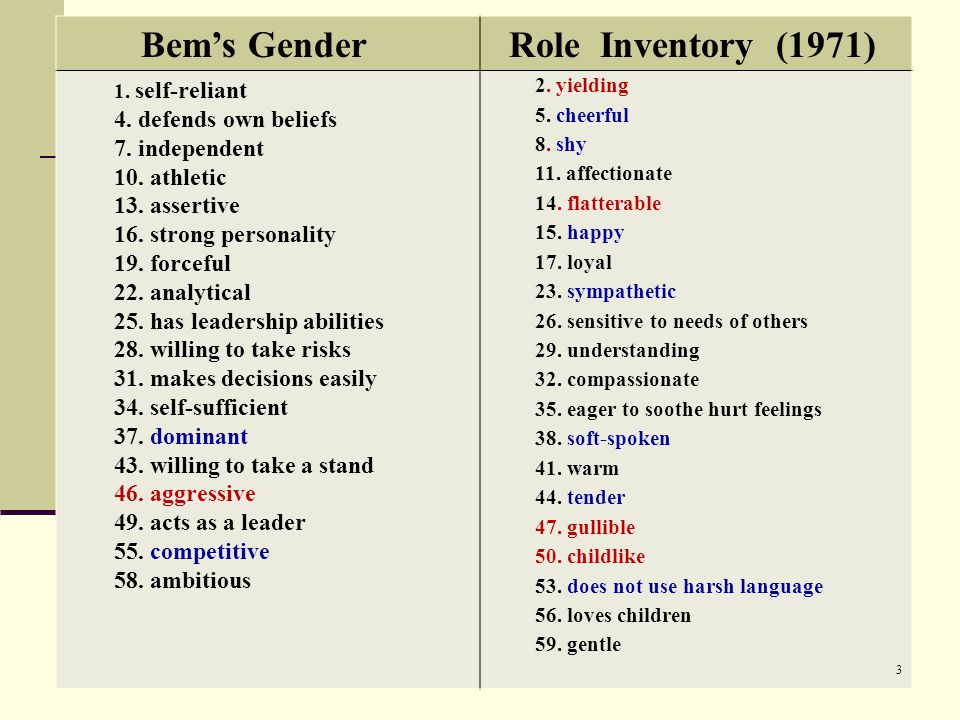Click 'does not use harsh language' text
Viewport: 960px width, 720px height.
[695, 587]
